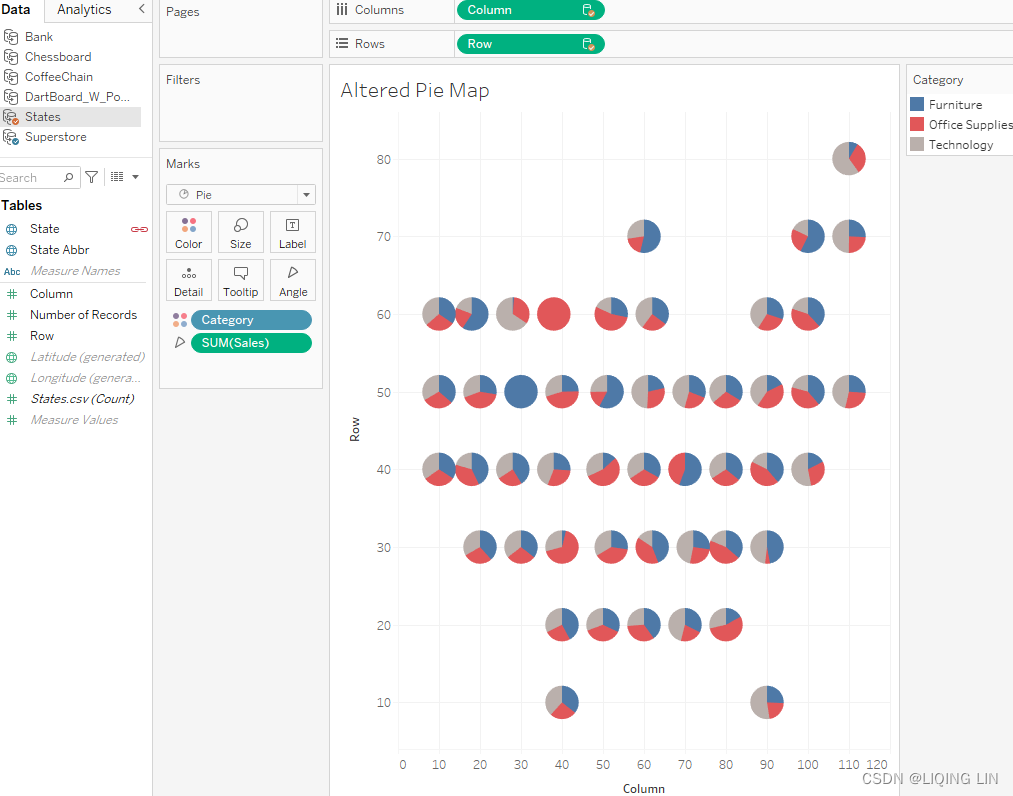Click the Furniture blue legend swatch

click(917, 104)
